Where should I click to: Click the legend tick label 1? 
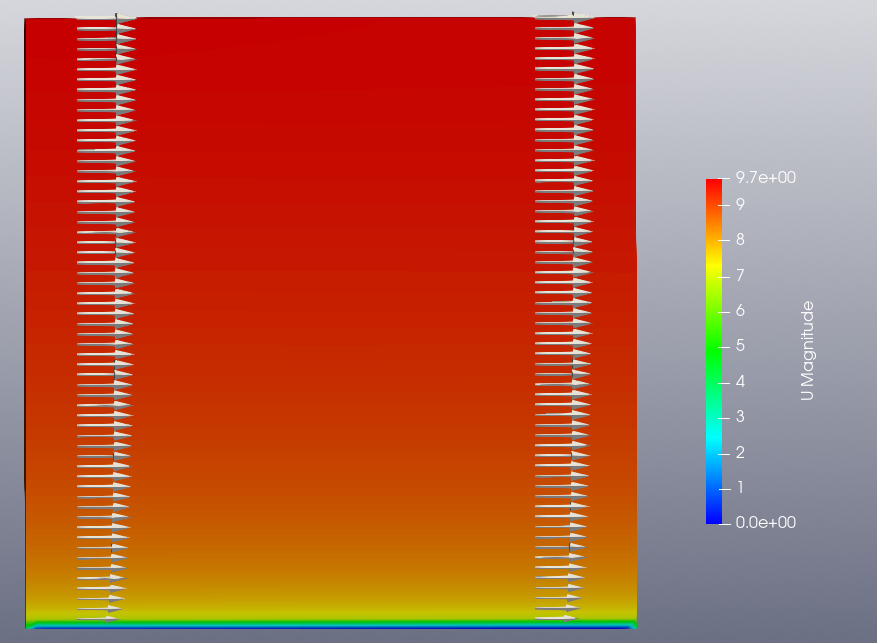tap(740, 488)
